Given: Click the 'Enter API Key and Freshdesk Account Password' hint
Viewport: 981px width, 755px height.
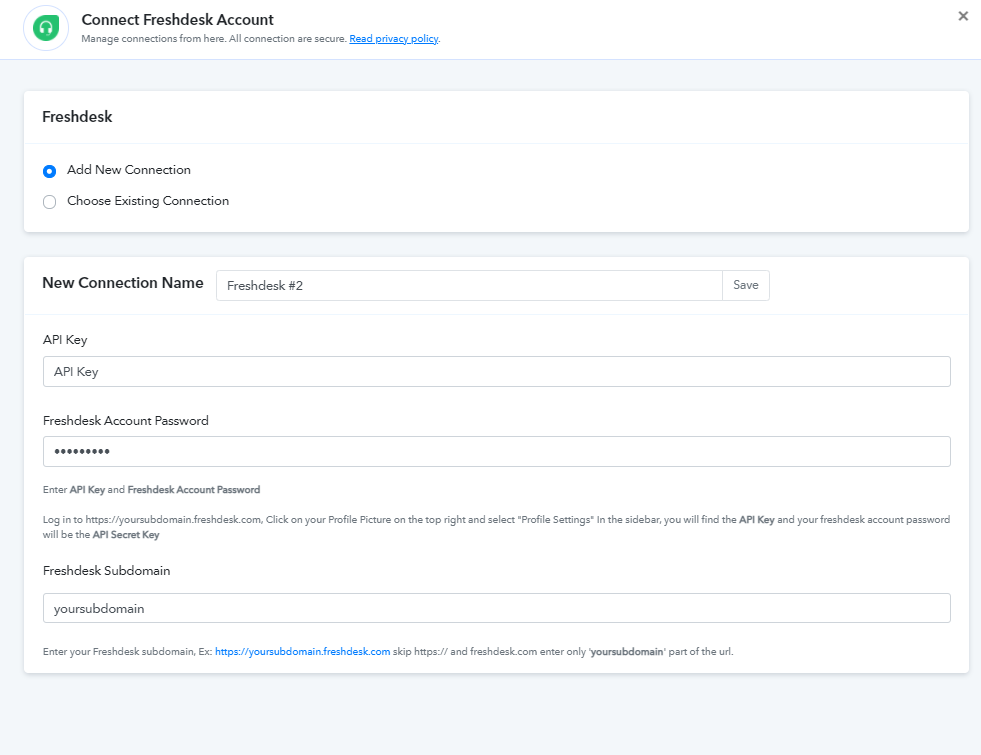Looking at the screenshot, I should (151, 490).
